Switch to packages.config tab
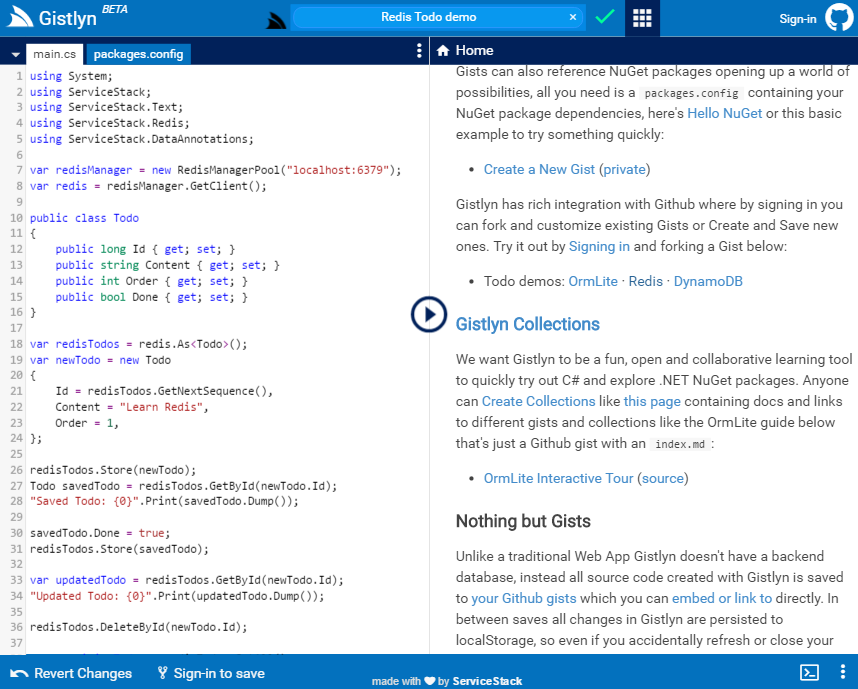 (x=138, y=54)
